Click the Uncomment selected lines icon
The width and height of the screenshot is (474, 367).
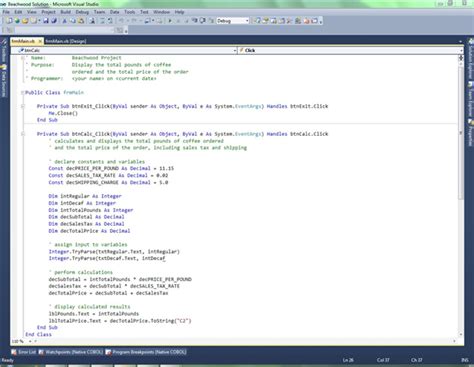(110, 21)
